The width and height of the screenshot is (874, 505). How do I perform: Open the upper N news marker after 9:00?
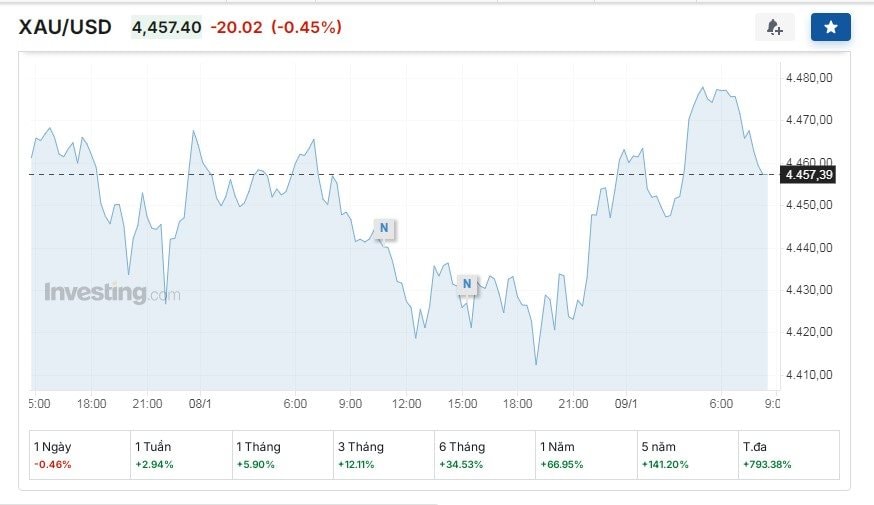(x=384, y=228)
